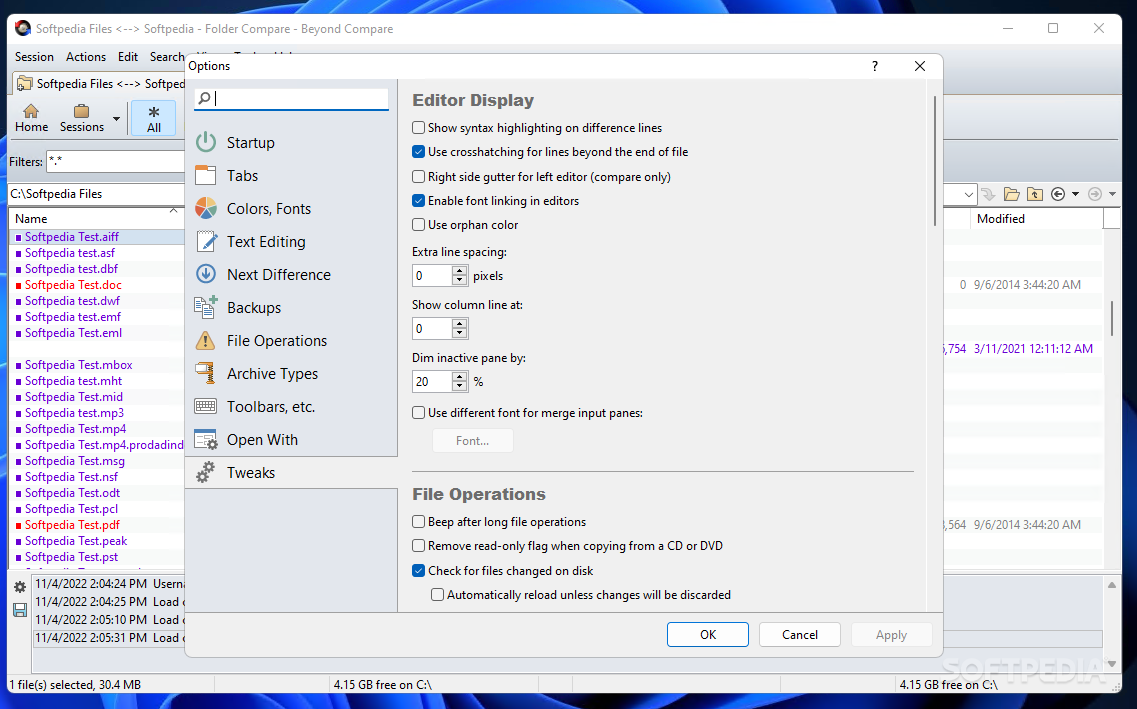
Task: Select the Tweaks gears icon
Action: click(x=206, y=473)
